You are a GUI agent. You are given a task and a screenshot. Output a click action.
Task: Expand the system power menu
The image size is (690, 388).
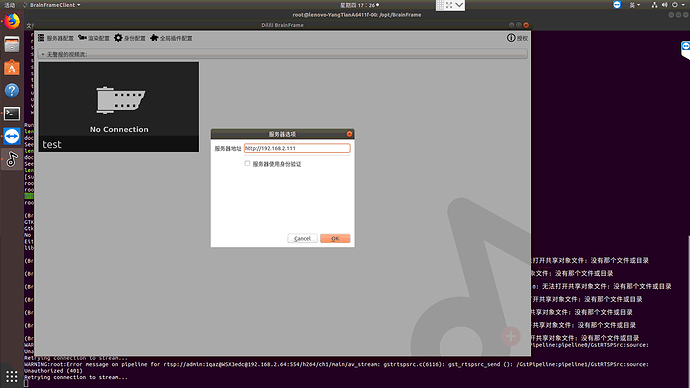679,5
